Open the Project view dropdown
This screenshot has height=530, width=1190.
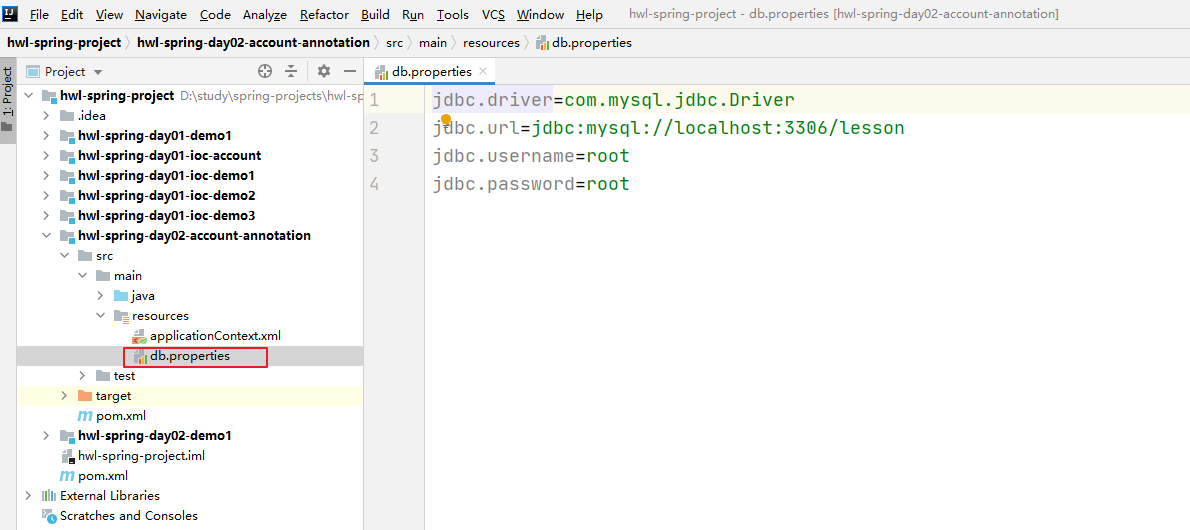pyautogui.click(x=65, y=71)
